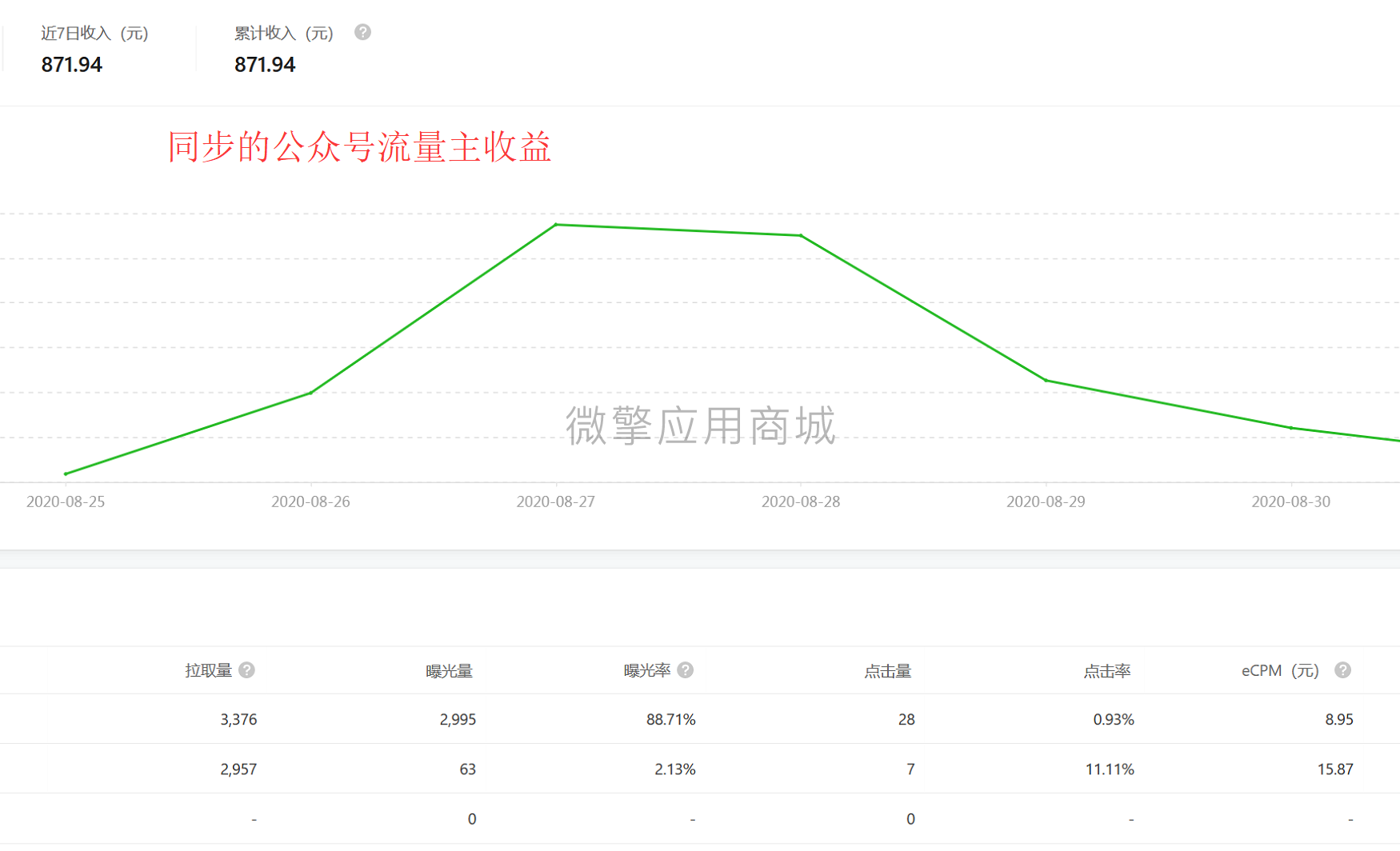Viewport: 1400px width, 851px height.
Task: Click help icon beside eCPM header
Action: [x=1342, y=670]
